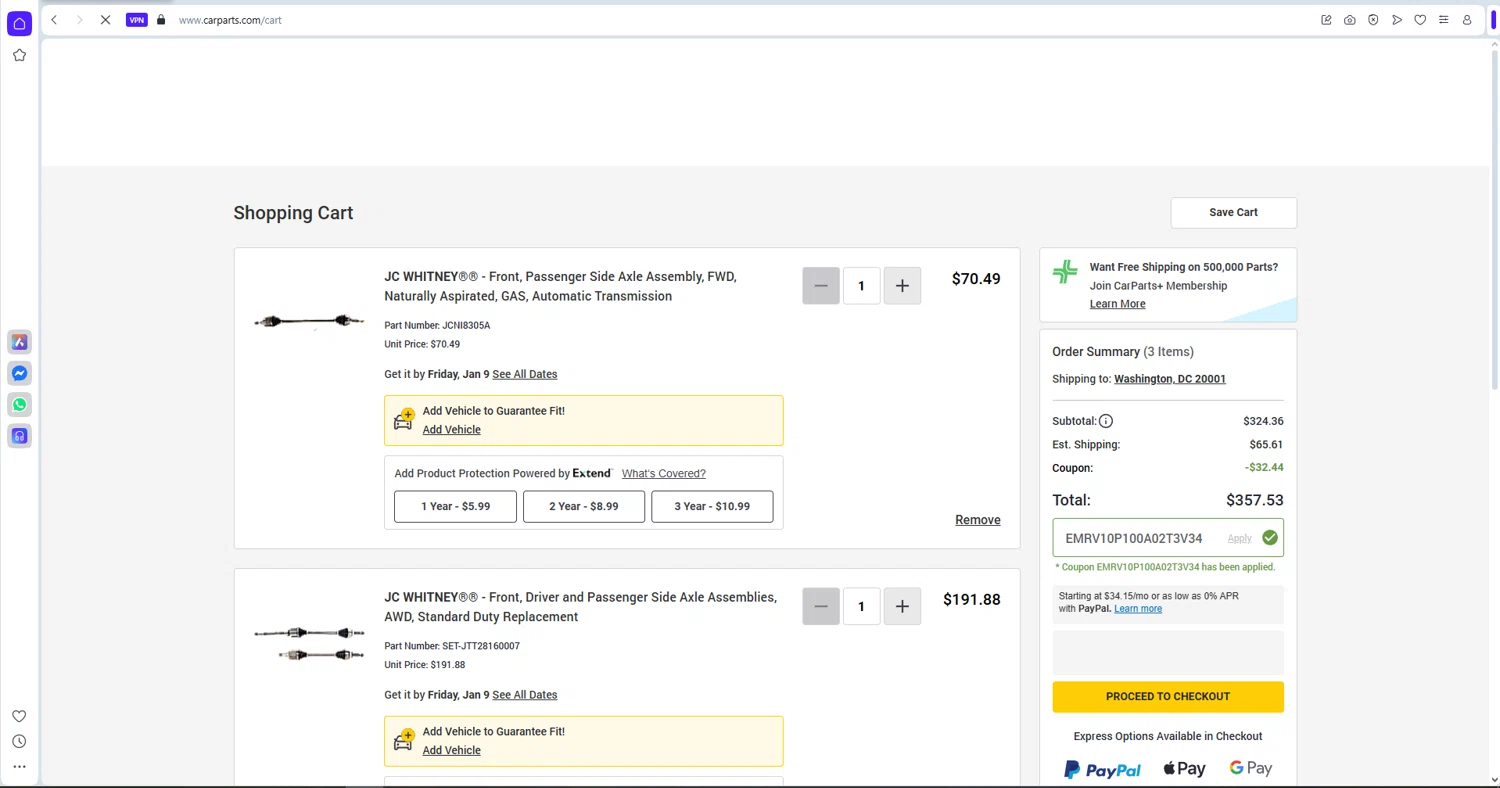
Task: Open PayPal Learn more link
Action: tap(1138, 609)
